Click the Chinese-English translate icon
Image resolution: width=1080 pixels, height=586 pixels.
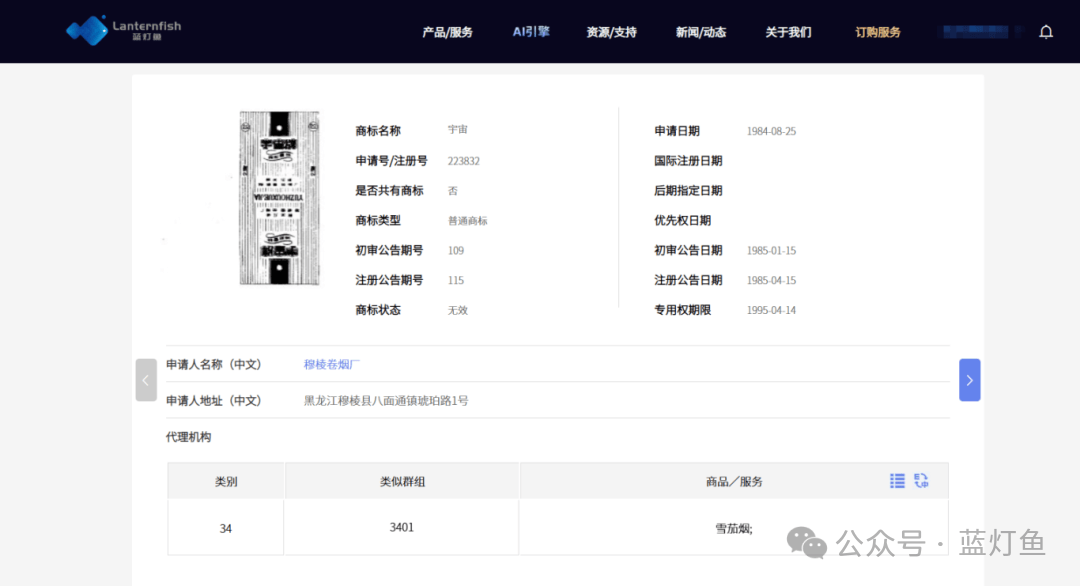[x=921, y=481]
